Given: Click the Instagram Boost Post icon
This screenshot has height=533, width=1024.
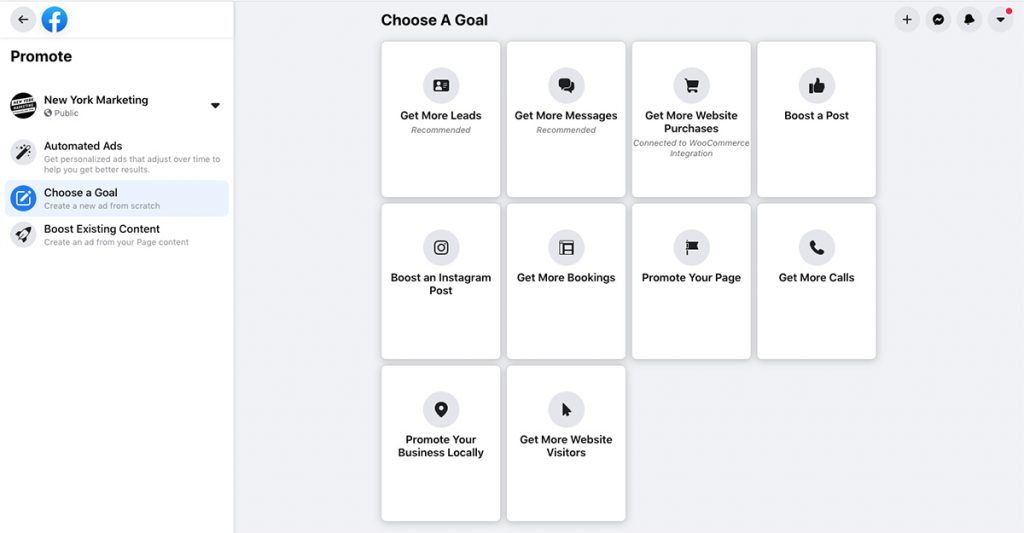Looking at the screenshot, I should click(x=441, y=248).
